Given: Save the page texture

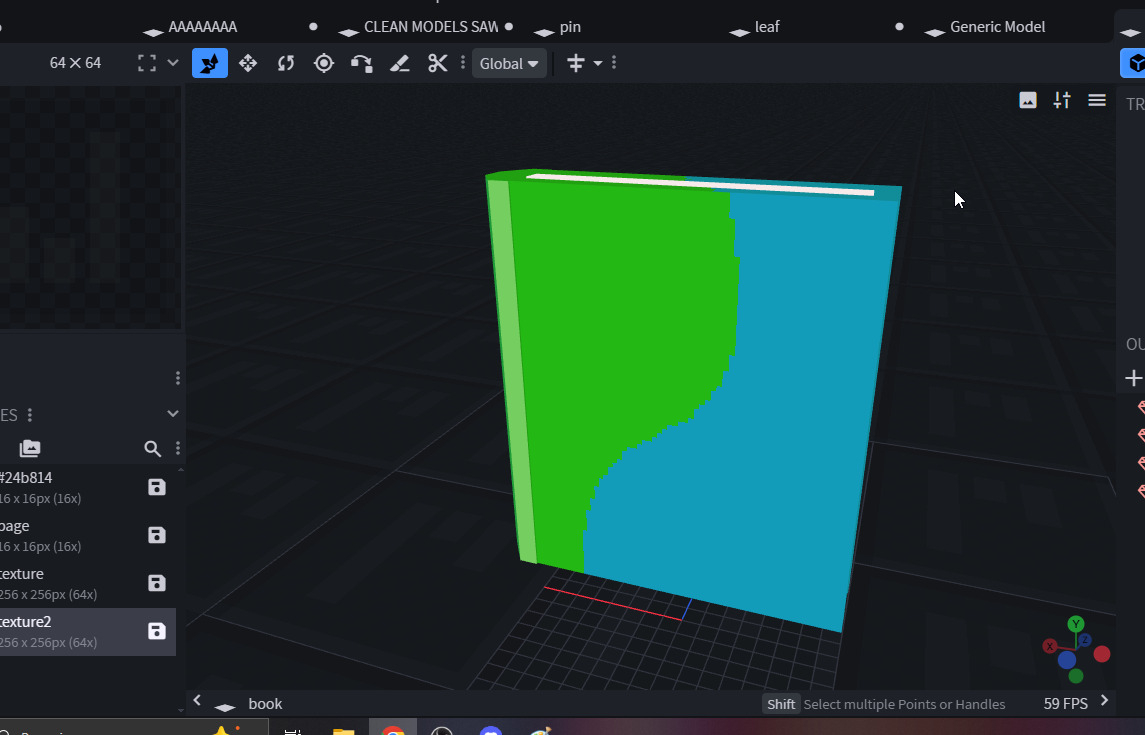Looking at the screenshot, I should point(157,535).
